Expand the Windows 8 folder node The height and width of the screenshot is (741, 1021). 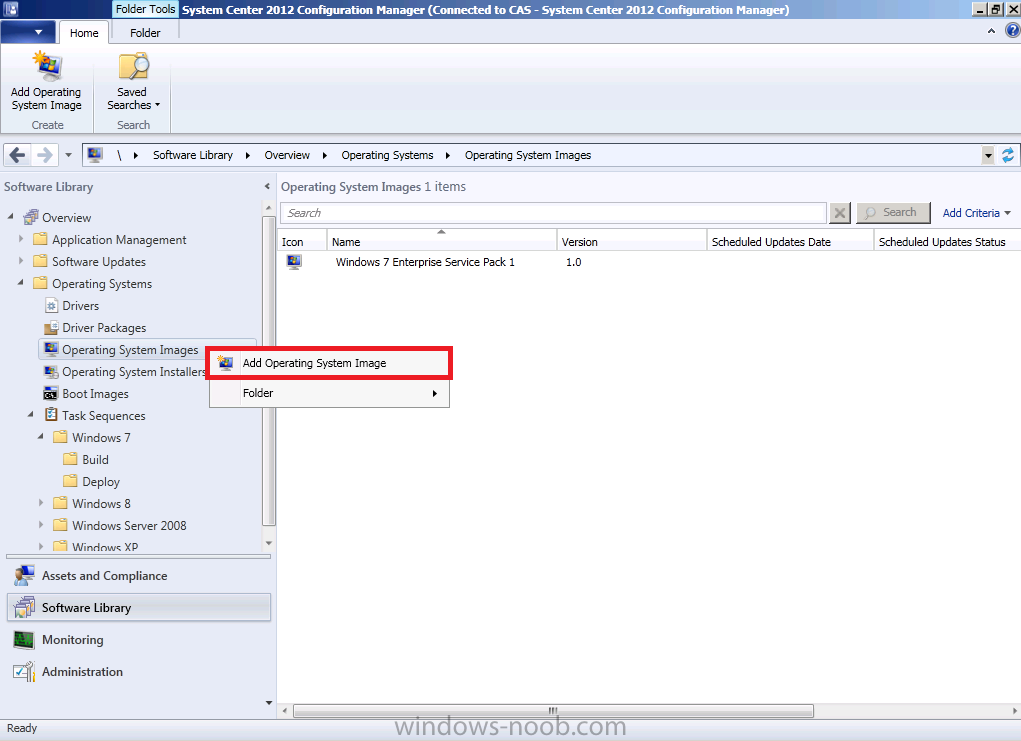click(x=41, y=503)
